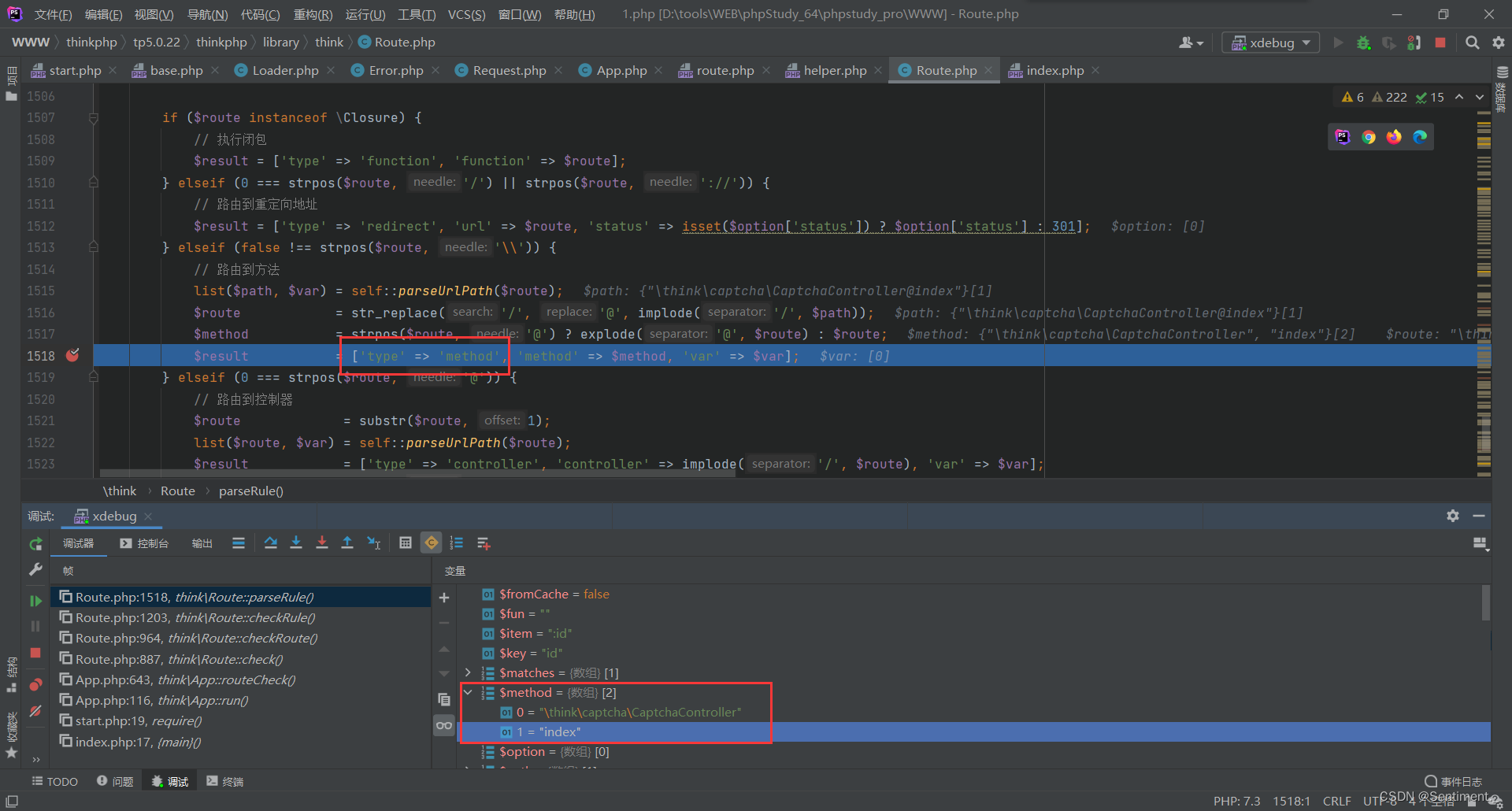Screen dimensions: 1512x811
Task: Click red Stop icon in debug sidebar
Action: [35, 653]
